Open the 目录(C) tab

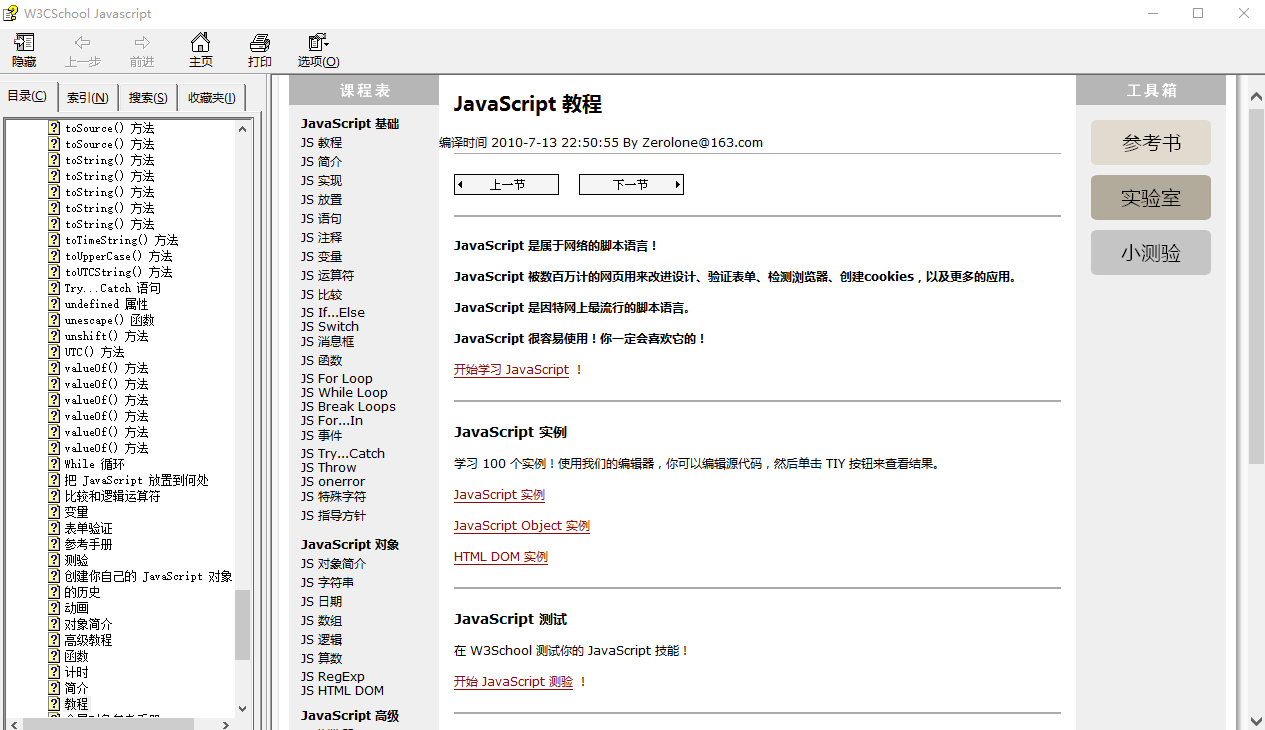pyautogui.click(x=28, y=95)
